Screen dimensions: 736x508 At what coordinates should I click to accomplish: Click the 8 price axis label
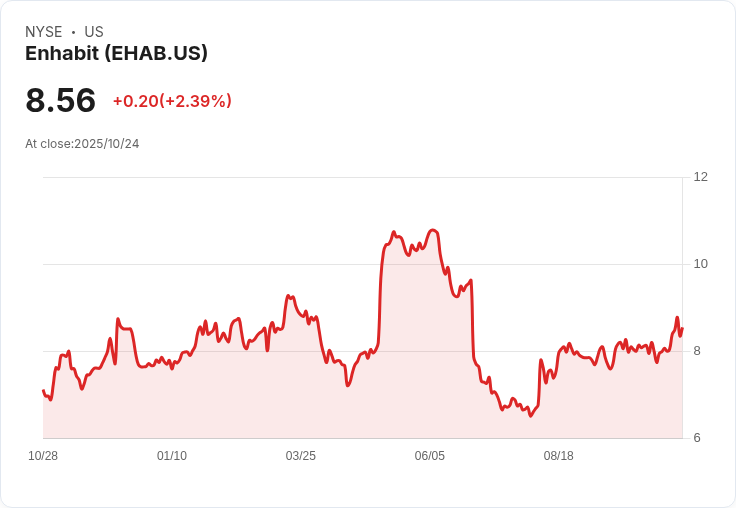point(697,351)
